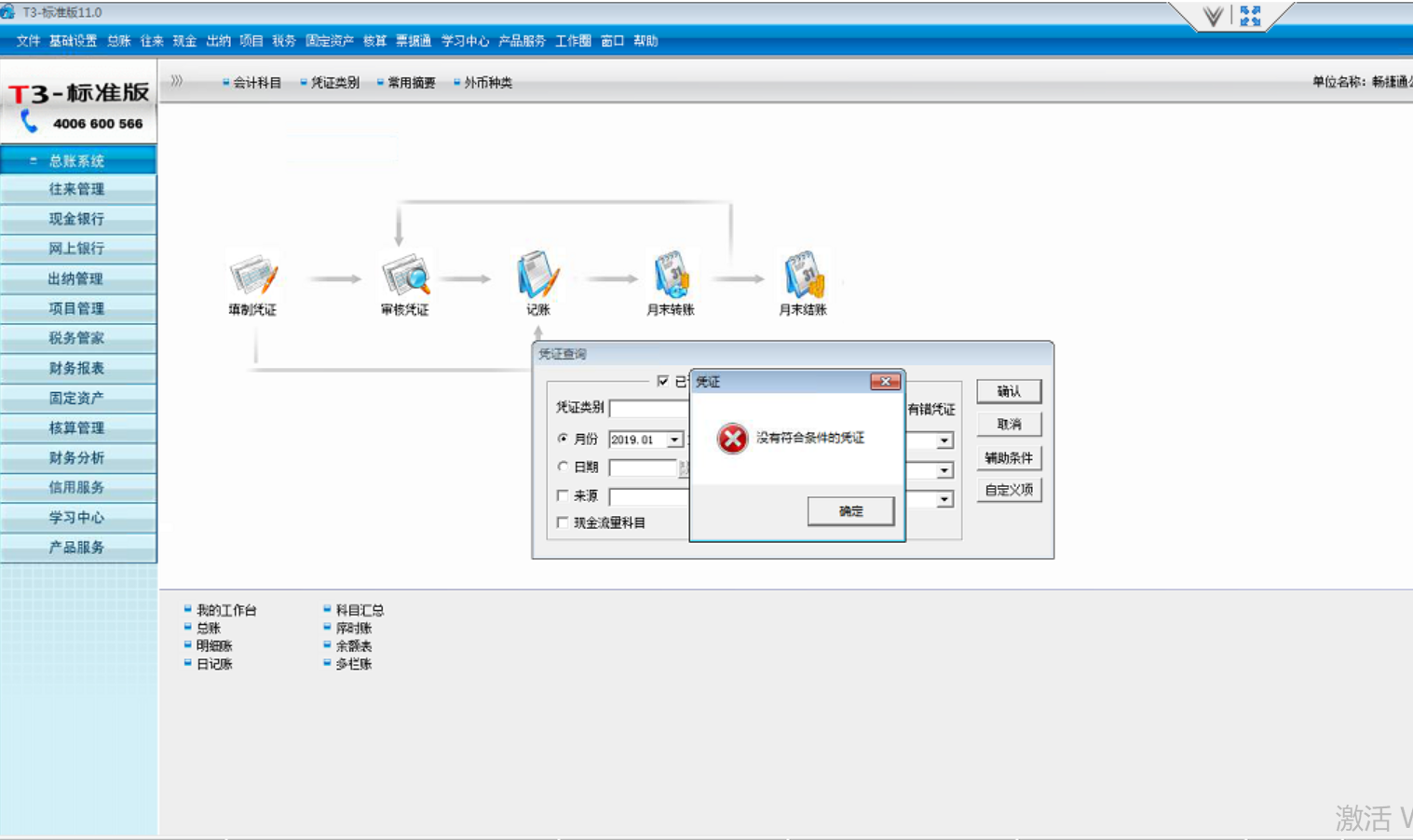Select 财务分析 in sidebar
The height and width of the screenshot is (840, 1413).
[x=78, y=457]
